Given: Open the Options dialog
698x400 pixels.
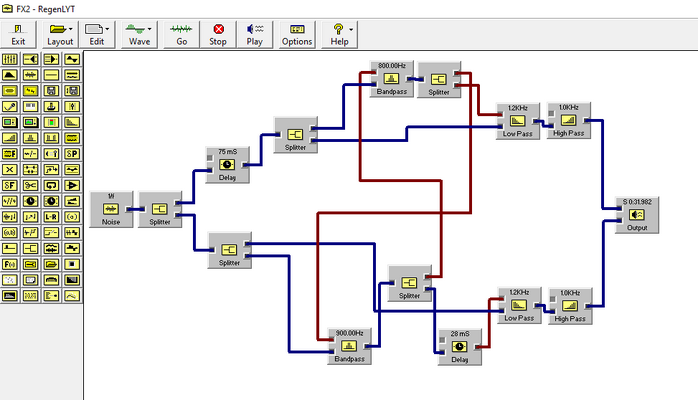Looking at the screenshot, I should (297, 35).
